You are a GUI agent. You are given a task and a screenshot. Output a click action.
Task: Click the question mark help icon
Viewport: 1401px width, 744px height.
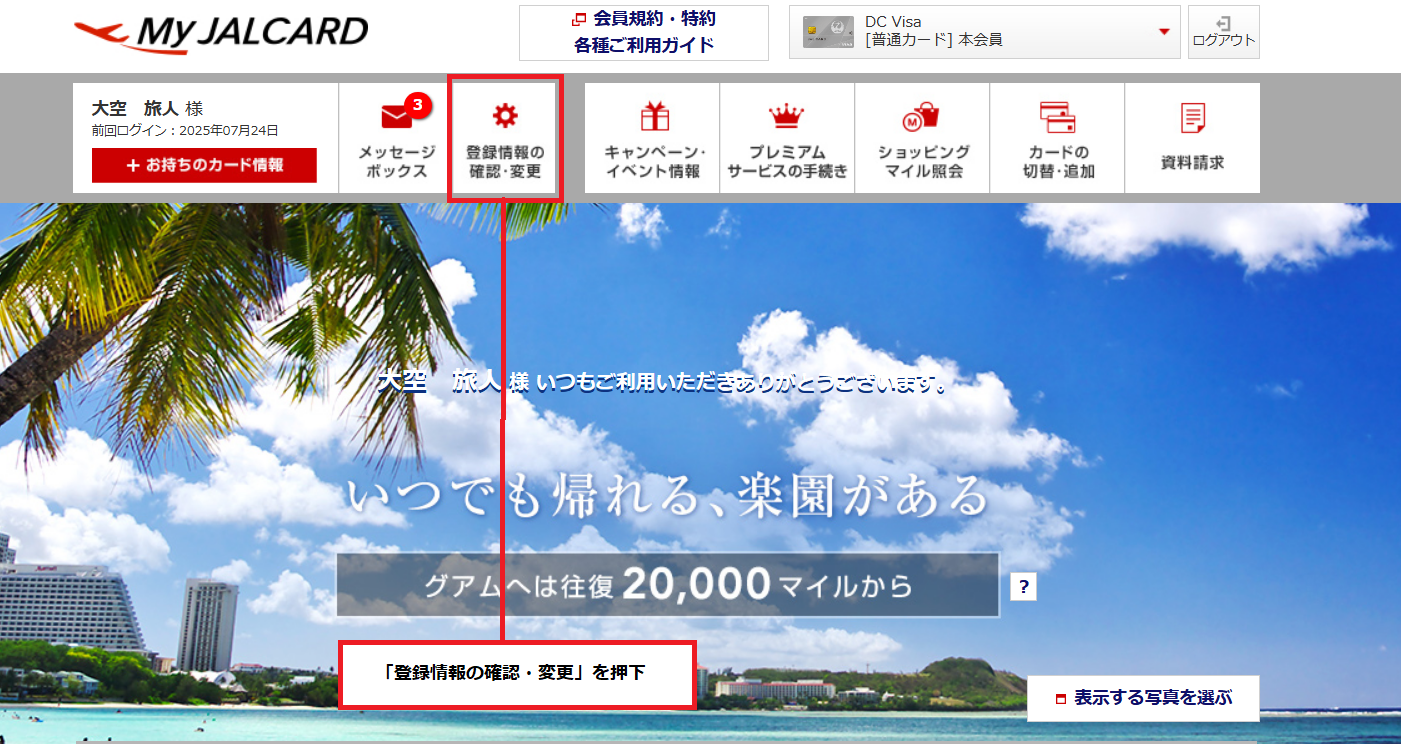(1023, 587)
